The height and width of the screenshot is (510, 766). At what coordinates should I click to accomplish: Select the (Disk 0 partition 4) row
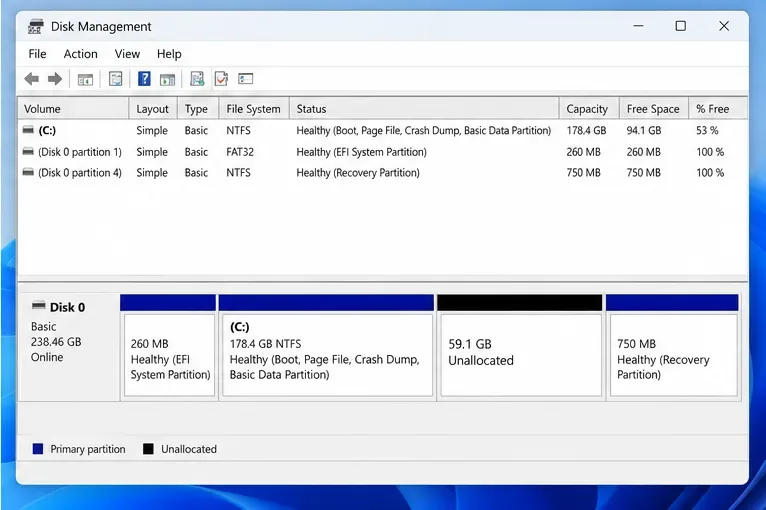[383, 172]
